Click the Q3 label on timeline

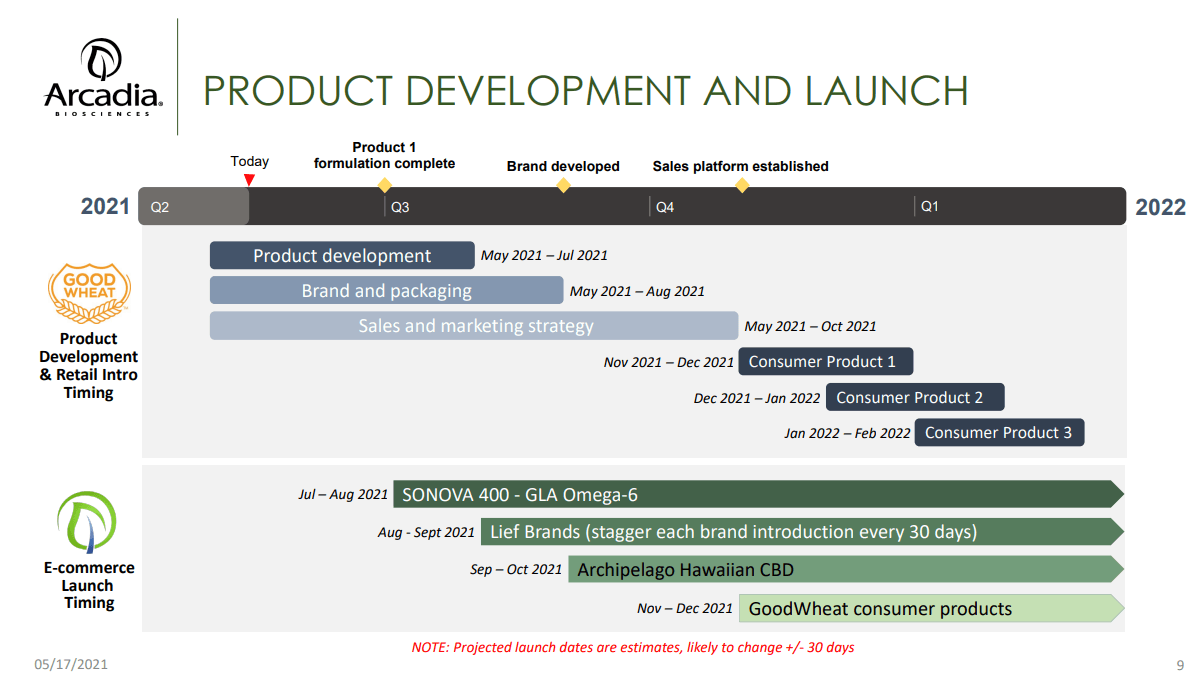400,207
